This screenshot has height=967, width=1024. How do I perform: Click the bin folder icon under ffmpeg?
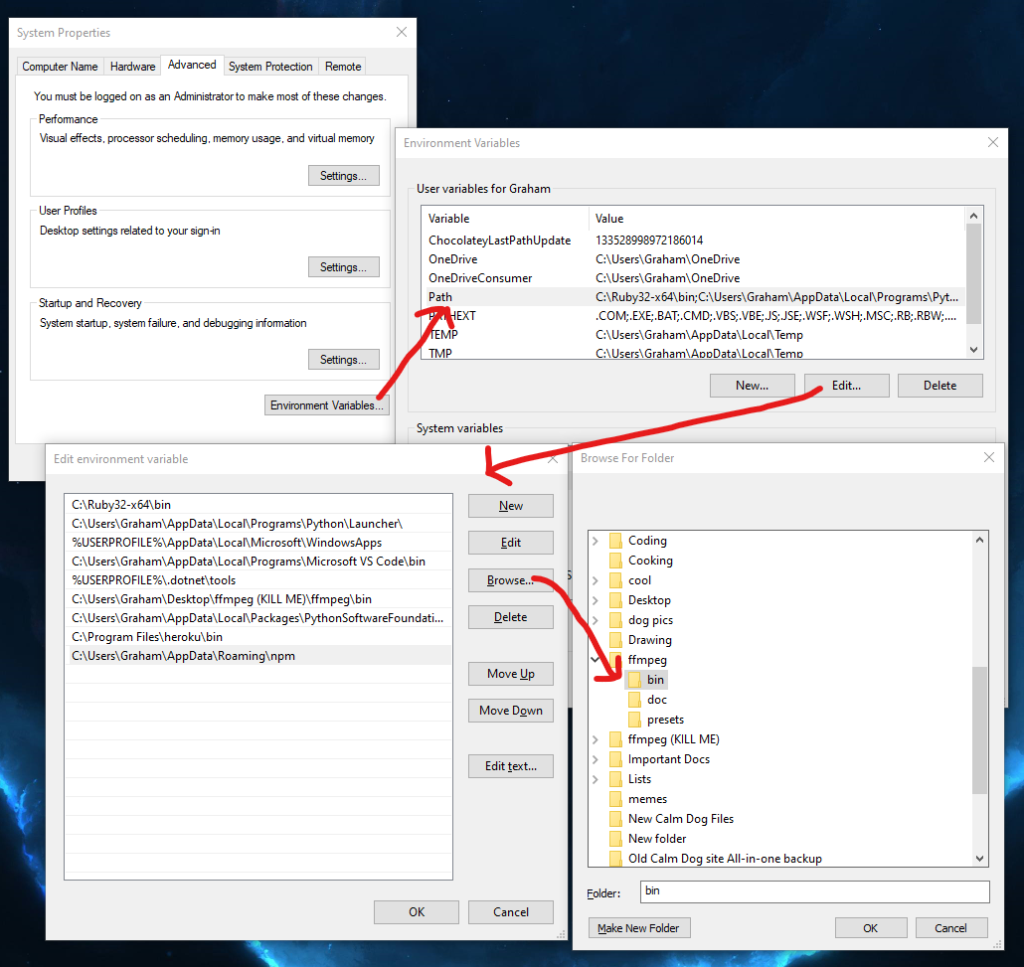pos(634,680)
